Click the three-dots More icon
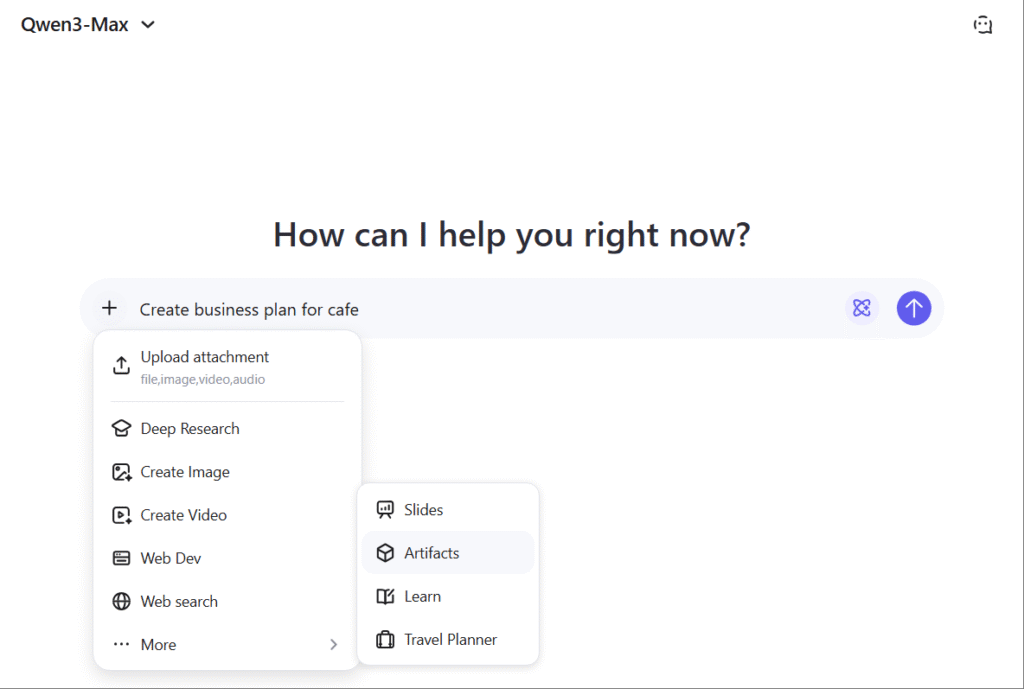 (121, 645)
